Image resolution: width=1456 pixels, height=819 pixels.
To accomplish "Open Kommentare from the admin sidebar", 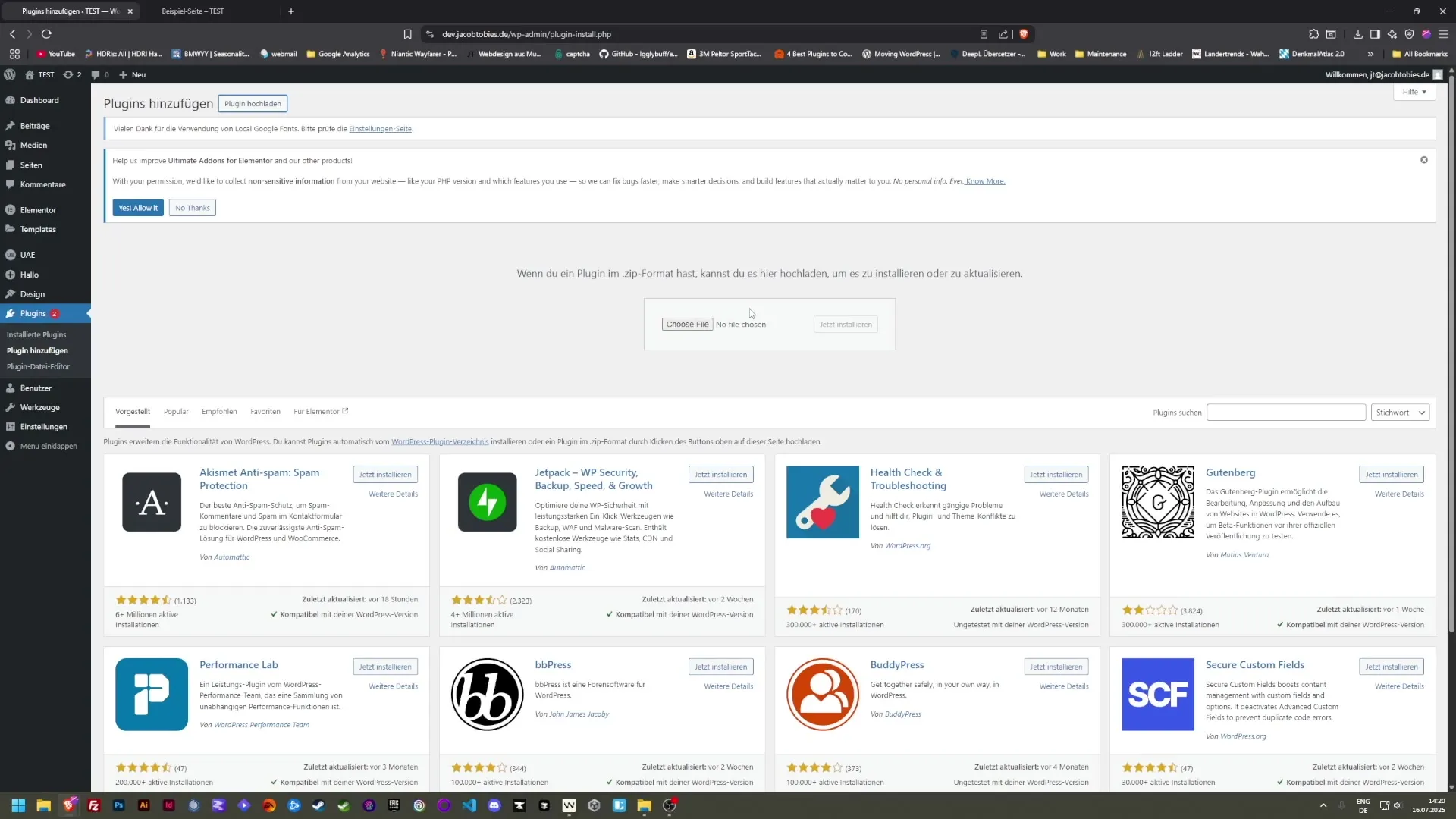I will [42, 184].
